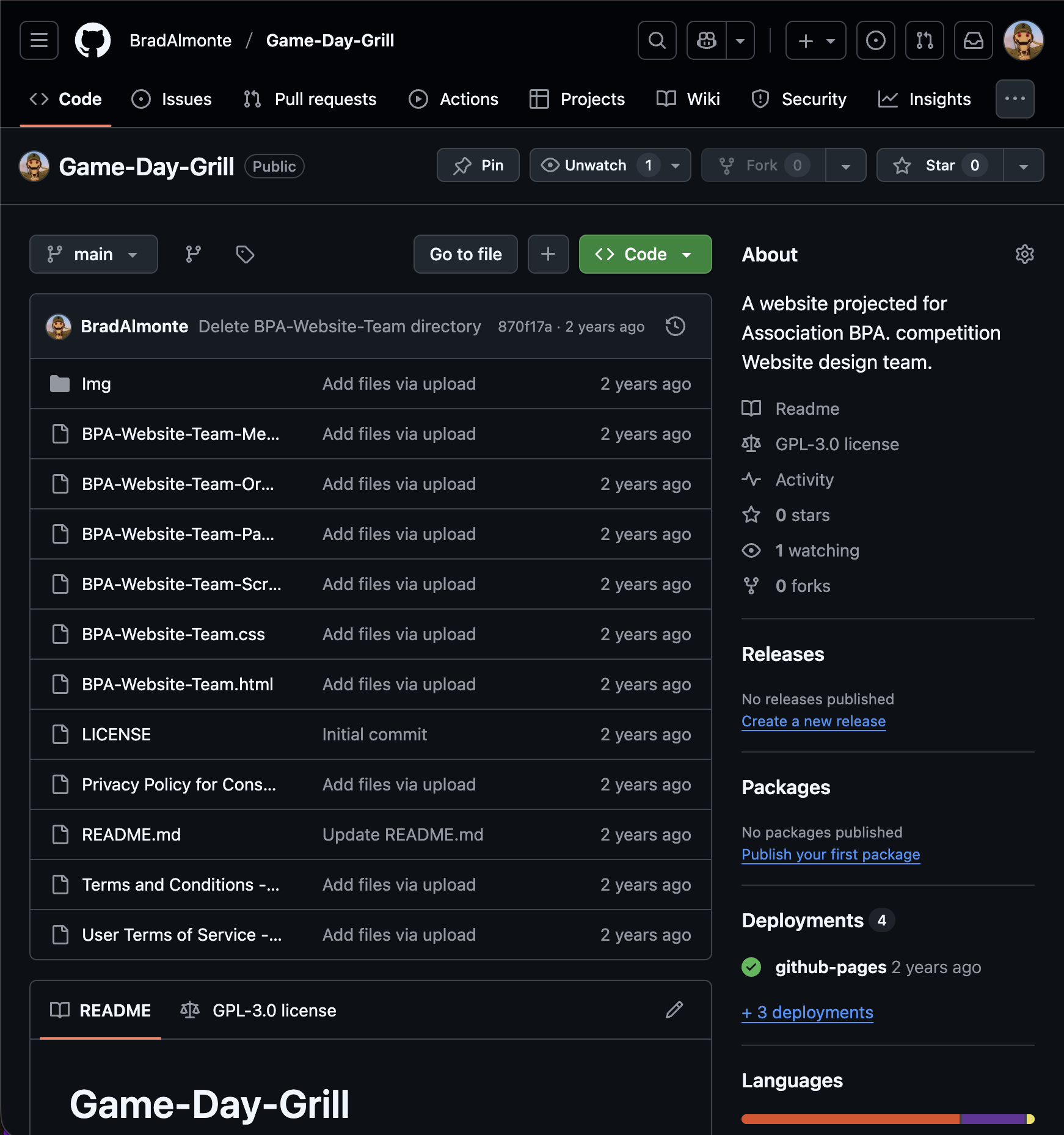Open About settings gear icon
The image size is (1064, 1135).
point(1024,254)
